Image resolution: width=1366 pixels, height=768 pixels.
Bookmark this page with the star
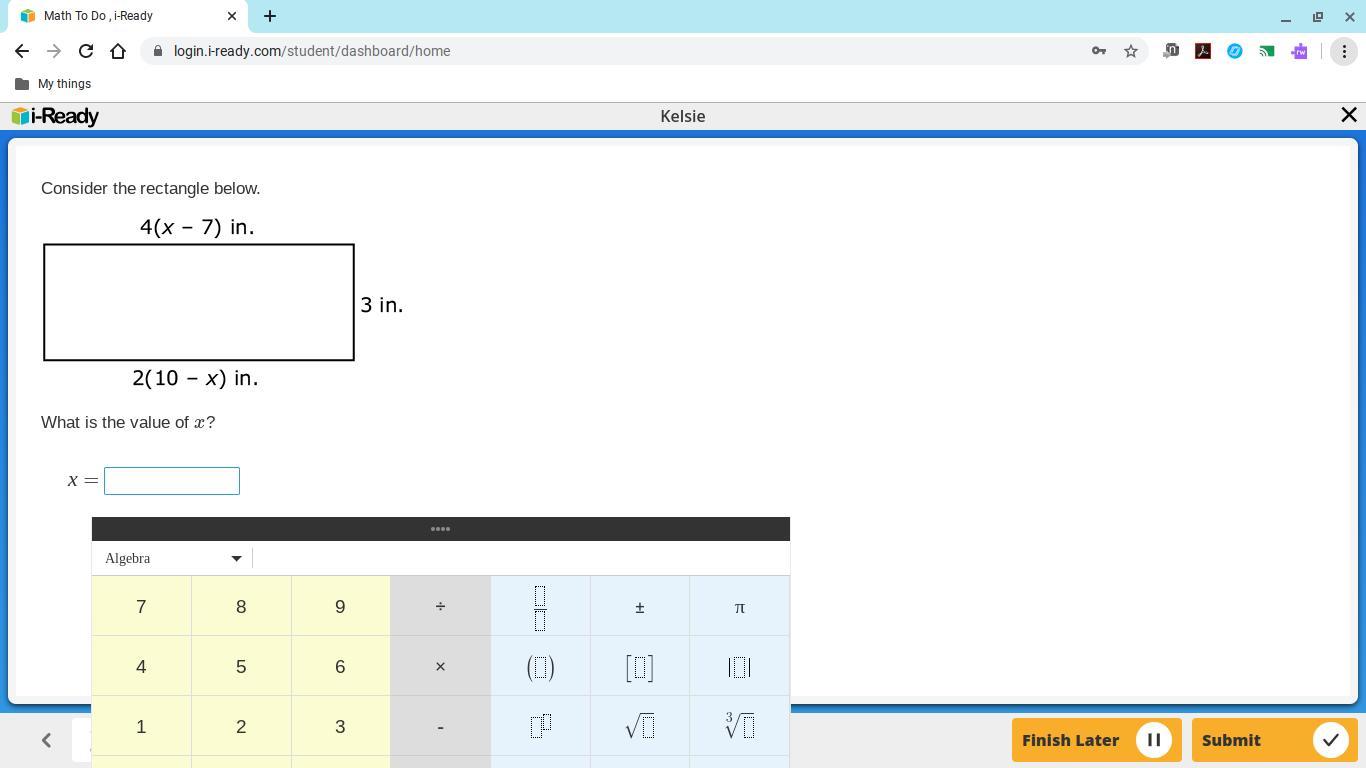coord(1131,51)
